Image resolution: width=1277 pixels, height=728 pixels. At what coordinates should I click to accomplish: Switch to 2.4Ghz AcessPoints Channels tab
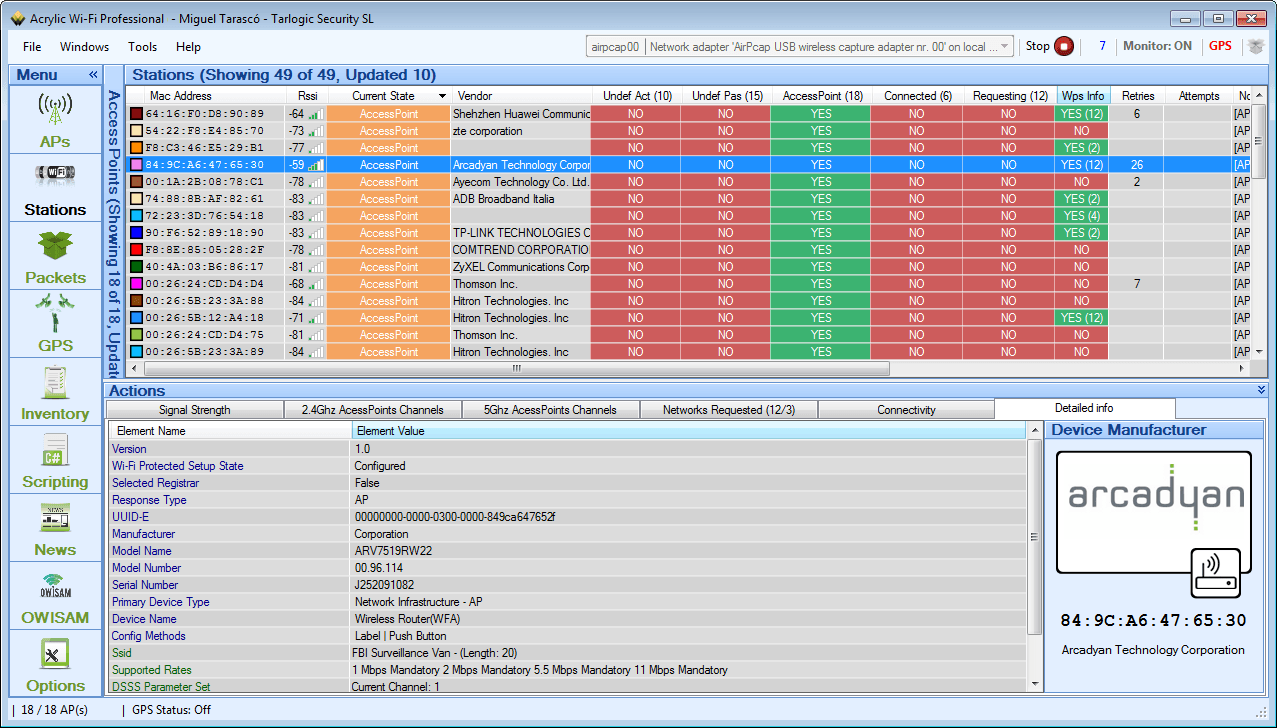click(372, 410)
